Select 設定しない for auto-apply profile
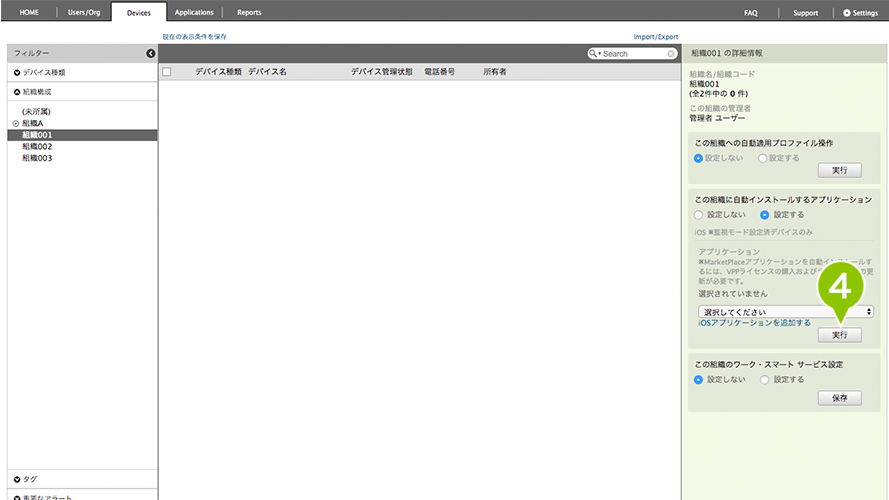 click(698, 158)
